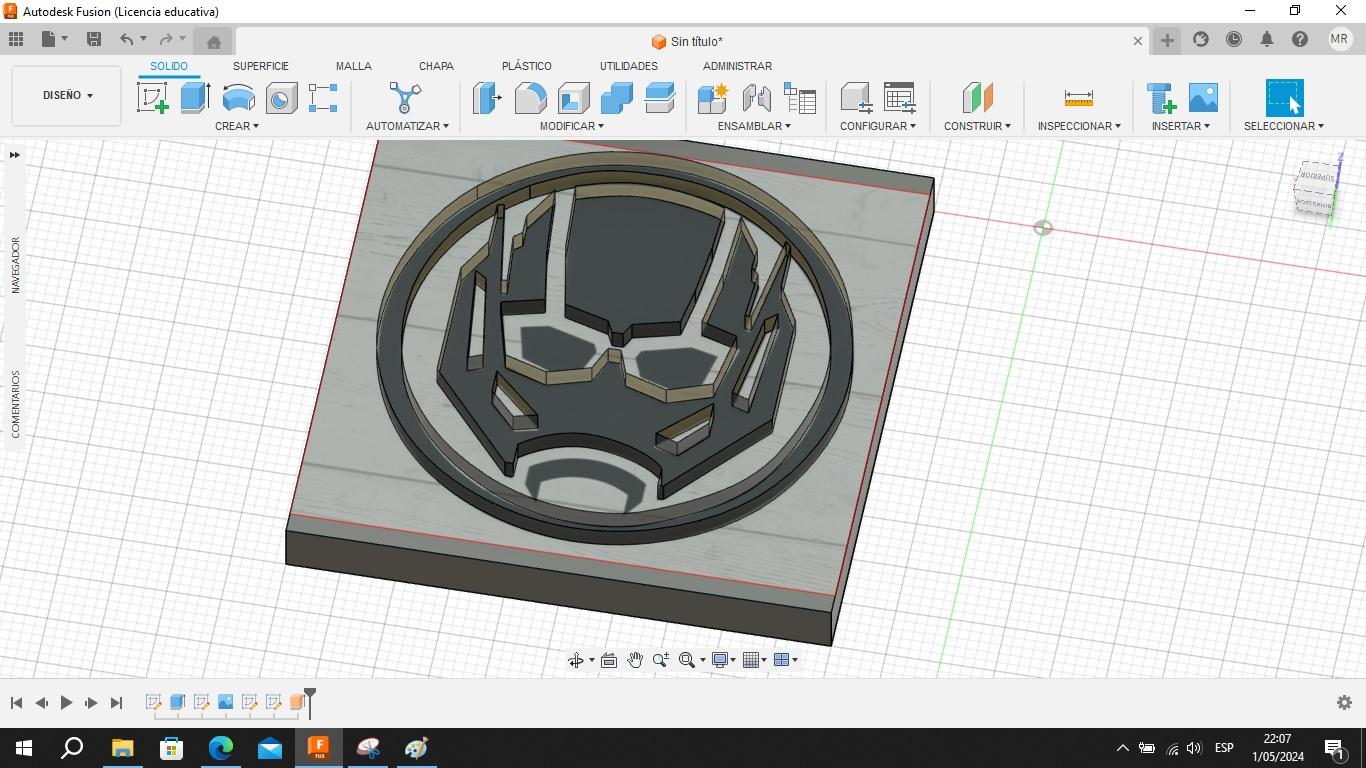Switch to the SUPERFICIE tab
Image resolution: width=1366 pixels, height=768 pixels.
click(x=260, y=66)
